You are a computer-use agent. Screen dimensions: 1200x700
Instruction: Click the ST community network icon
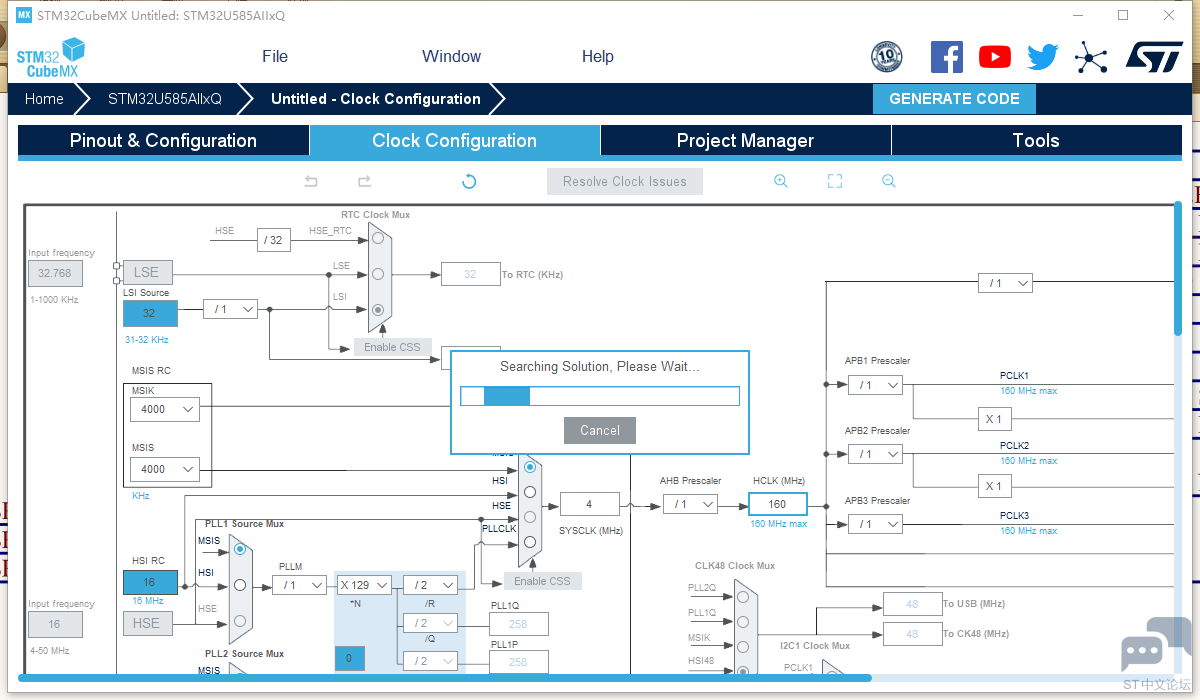[x=1090, y=57]
